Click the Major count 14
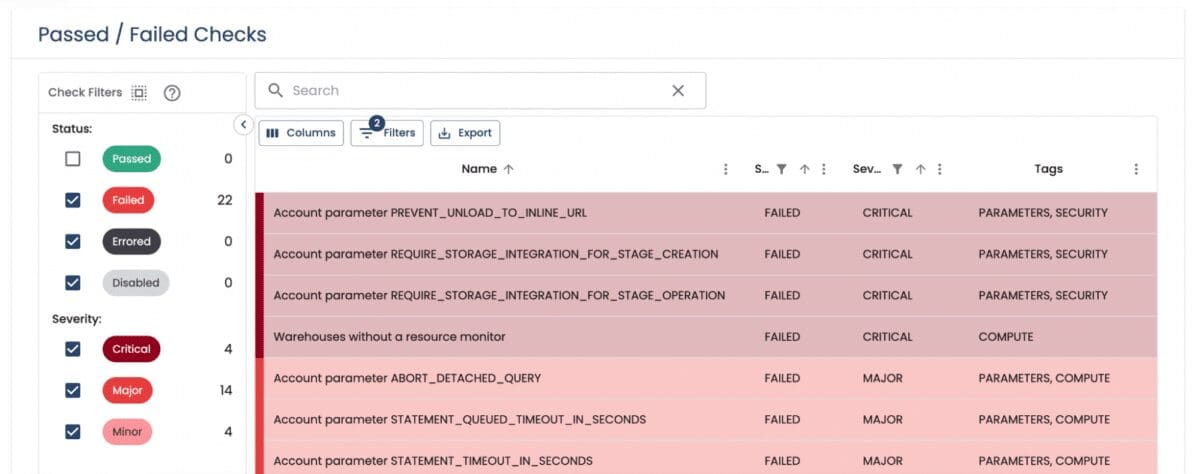 click(226, 390)
